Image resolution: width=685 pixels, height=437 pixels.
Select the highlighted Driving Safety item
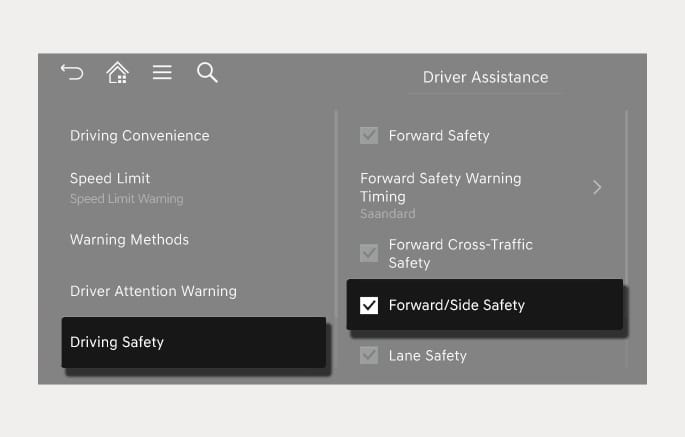194,343
